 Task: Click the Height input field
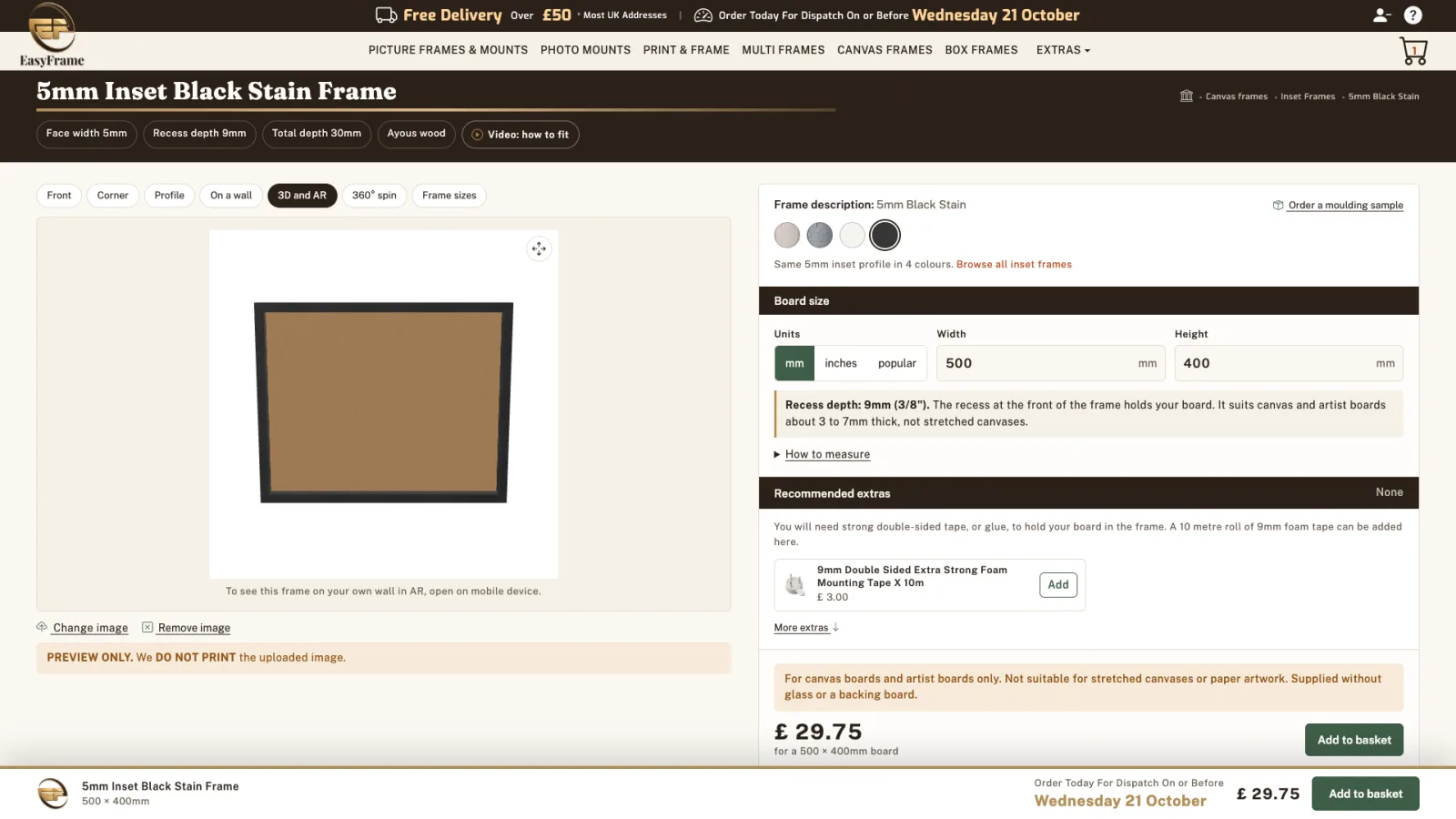click(1289, 363)
